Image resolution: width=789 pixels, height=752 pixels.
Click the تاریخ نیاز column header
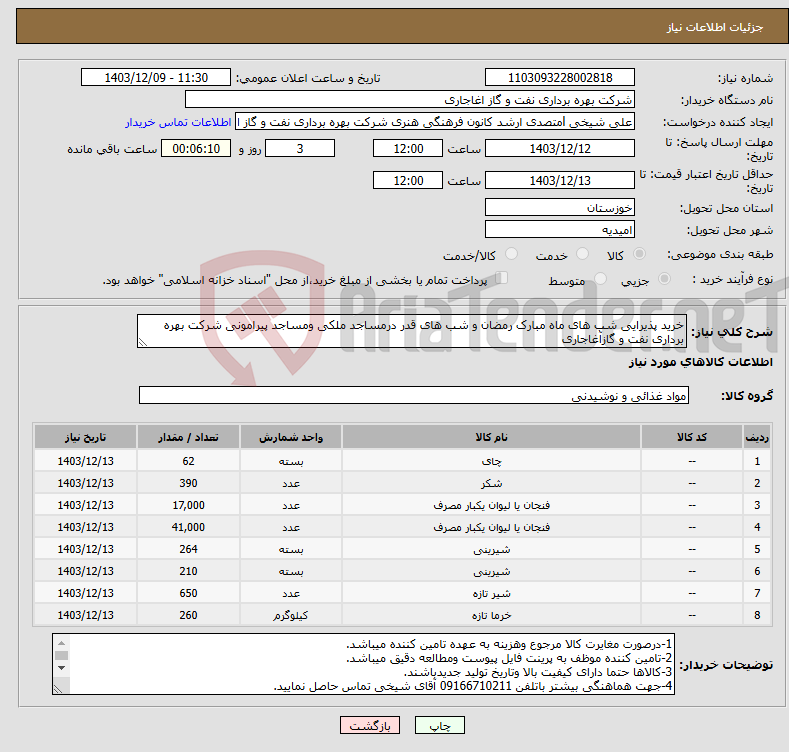tap(86, 437)
